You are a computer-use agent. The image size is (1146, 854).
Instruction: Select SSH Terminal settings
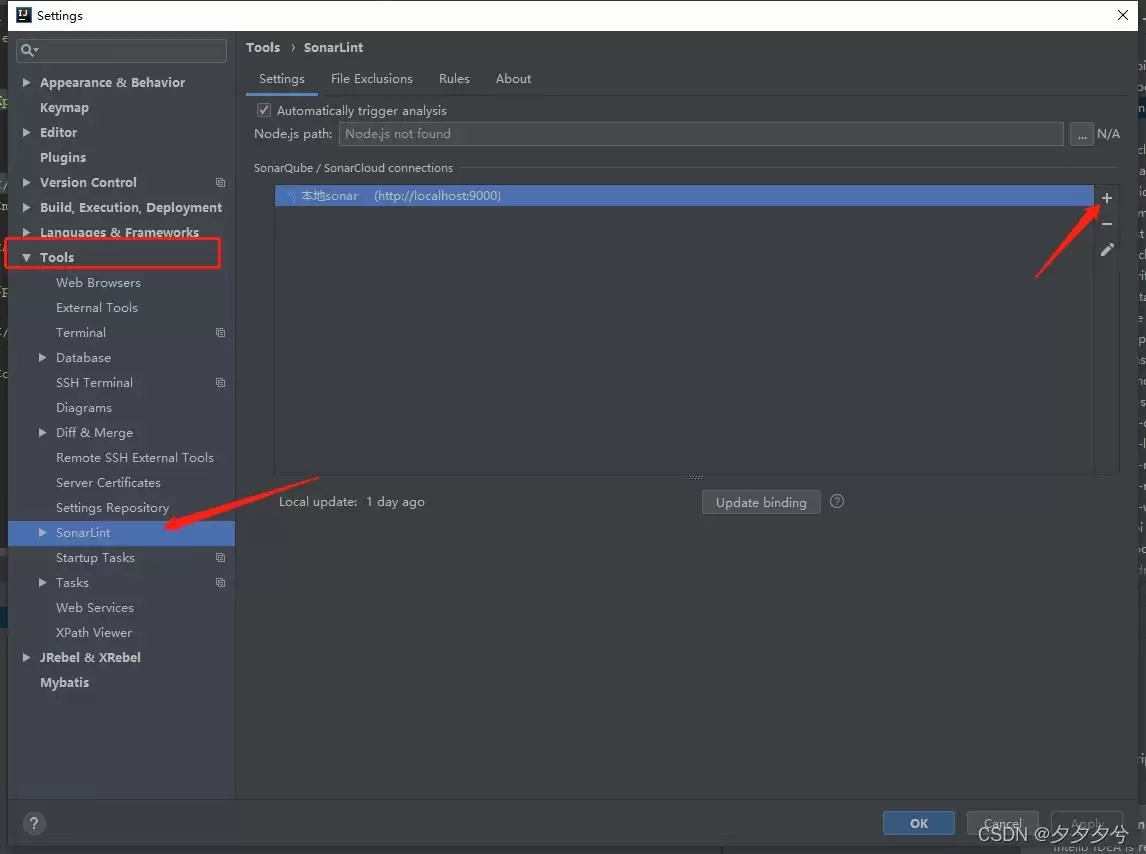pos(94,382)
